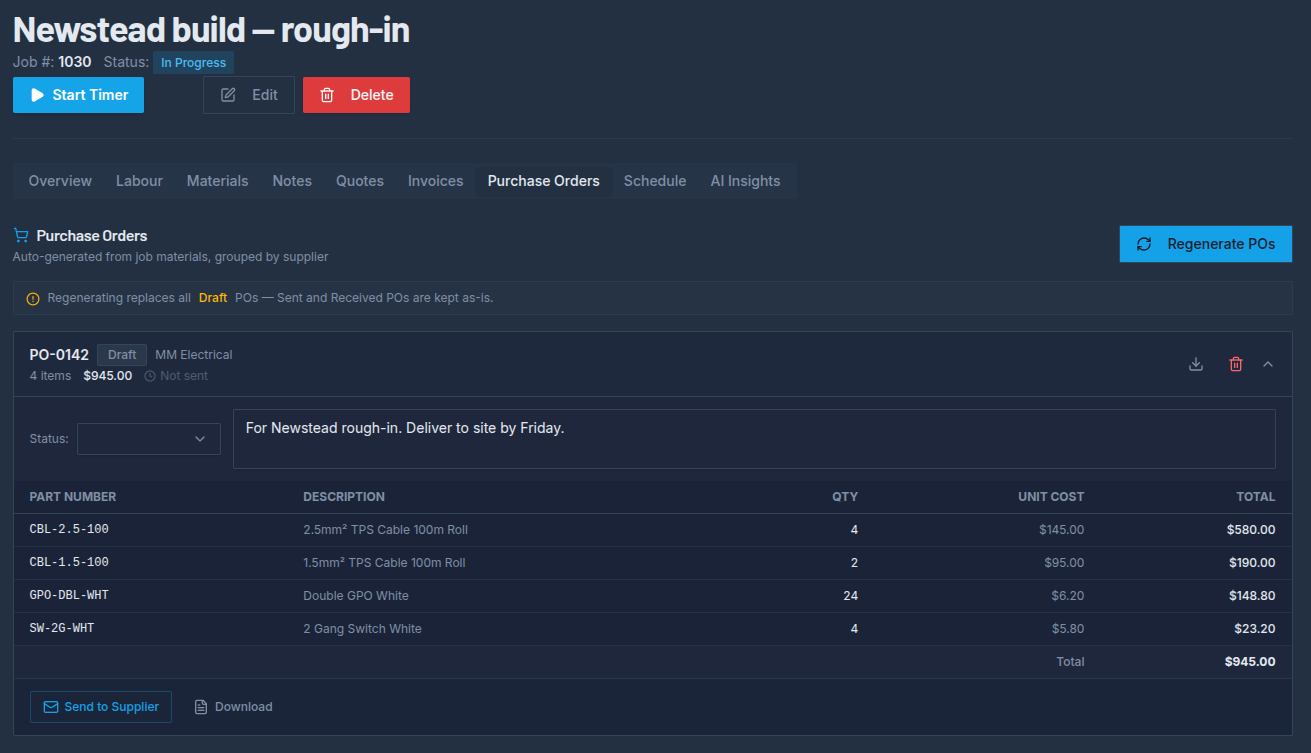Switch to the Overview tab
Screen dimensions: 1311x753
coord(60,181)
